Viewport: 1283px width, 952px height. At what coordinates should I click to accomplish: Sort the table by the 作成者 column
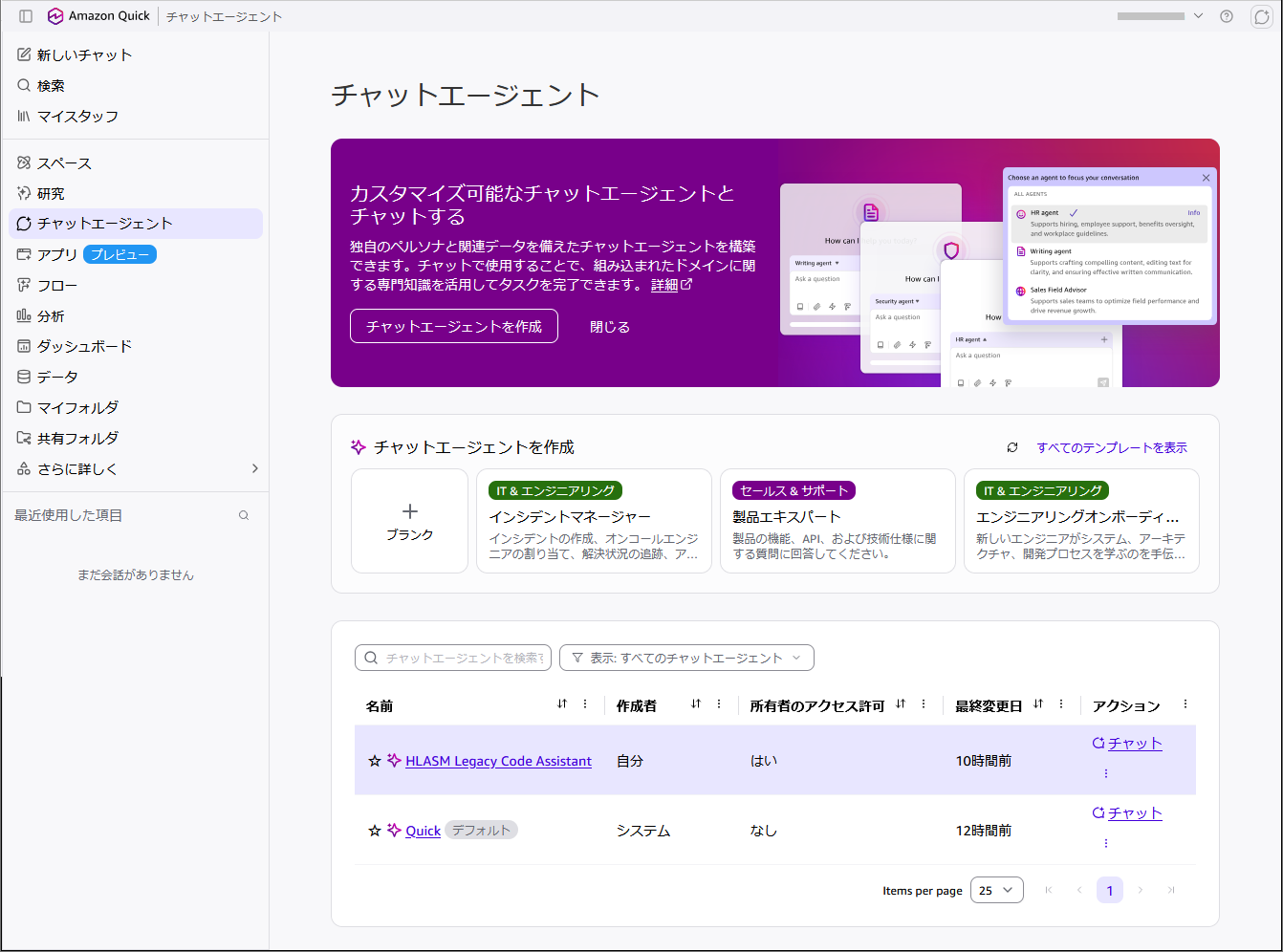[696, 704]
